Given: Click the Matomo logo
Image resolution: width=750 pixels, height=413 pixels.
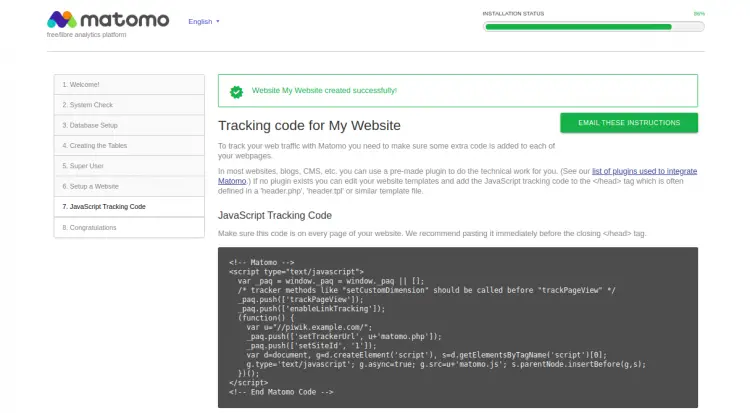Looking at the screenshot, I should coord(108,20).
